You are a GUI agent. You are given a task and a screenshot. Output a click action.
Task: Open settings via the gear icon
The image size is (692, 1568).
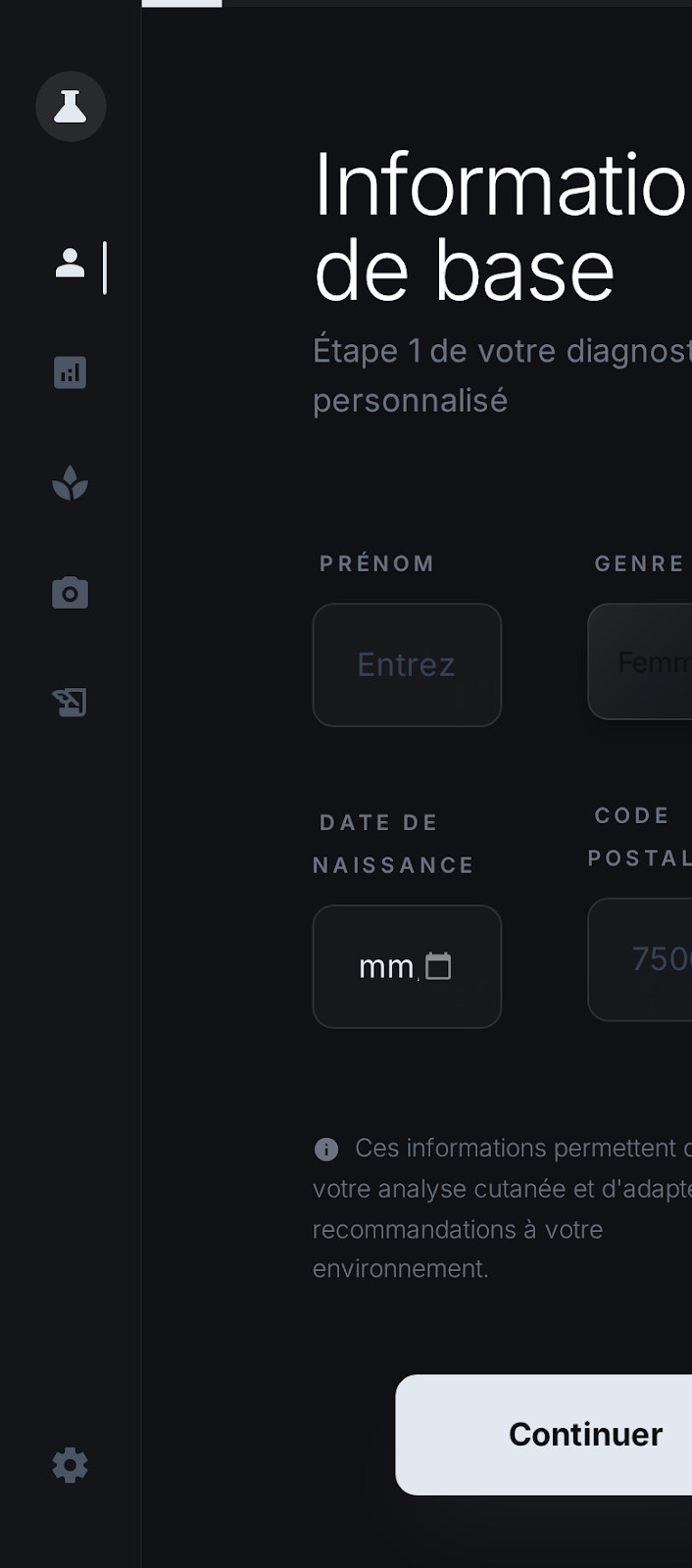tap(71, 1465)
